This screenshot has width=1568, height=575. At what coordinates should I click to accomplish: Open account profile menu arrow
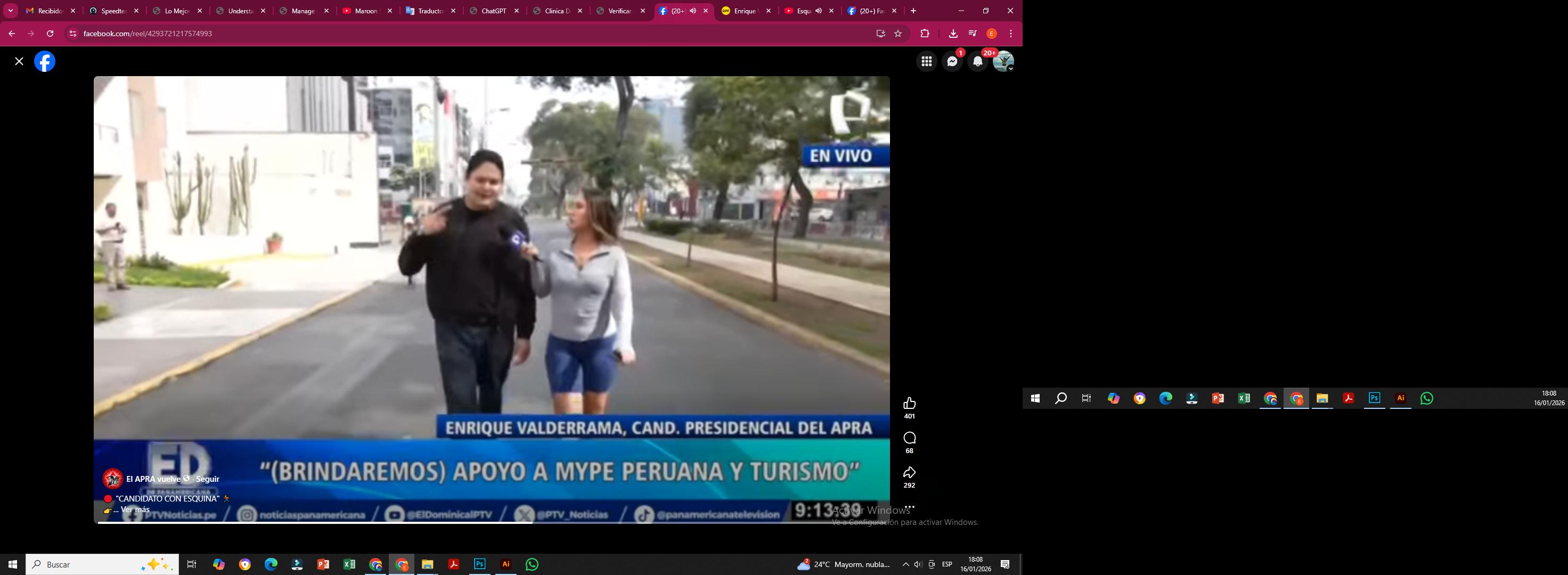pyautogui.click(x=1010, y=69)
